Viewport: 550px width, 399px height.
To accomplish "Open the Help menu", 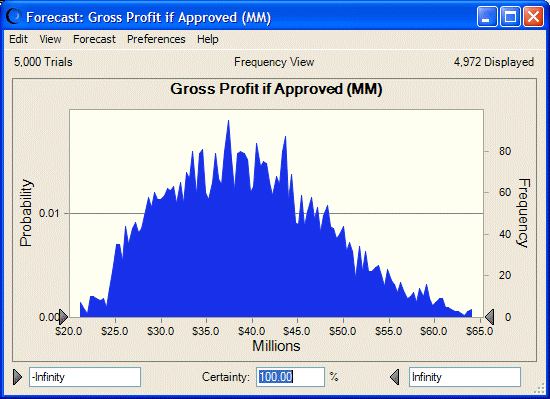I will click(x=208, y=39).
